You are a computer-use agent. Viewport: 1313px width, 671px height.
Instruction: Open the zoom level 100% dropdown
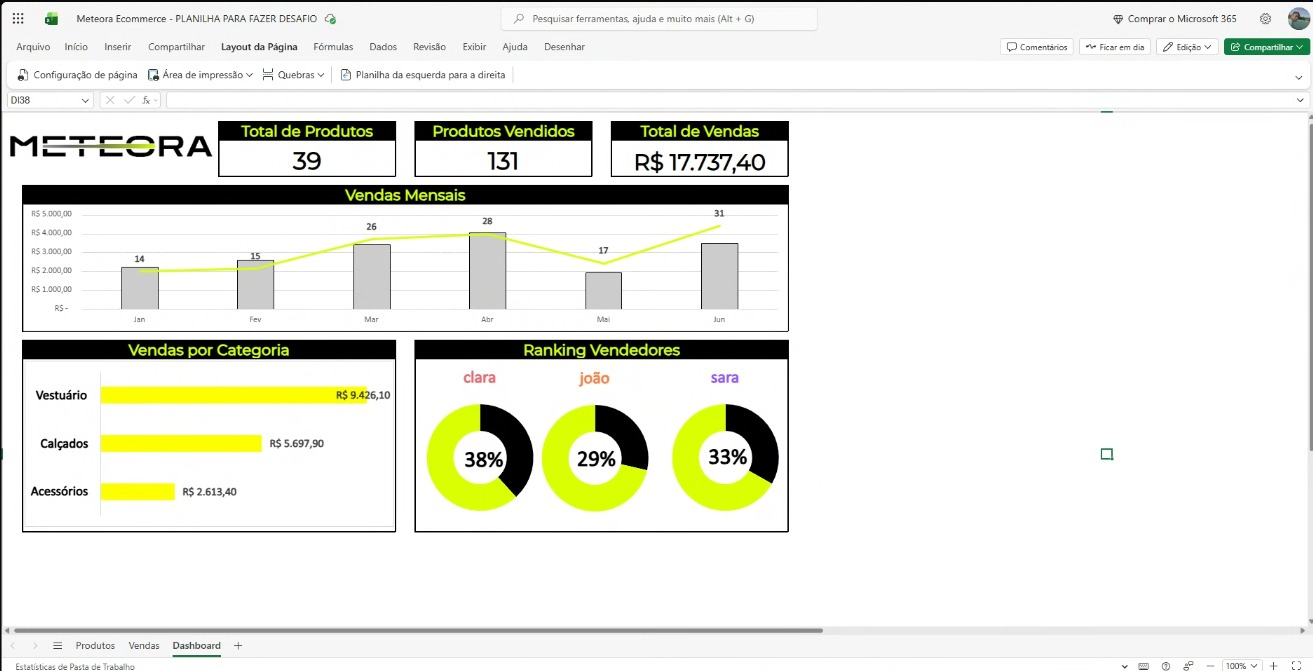pyautogui.click(x=1241, y=665)
